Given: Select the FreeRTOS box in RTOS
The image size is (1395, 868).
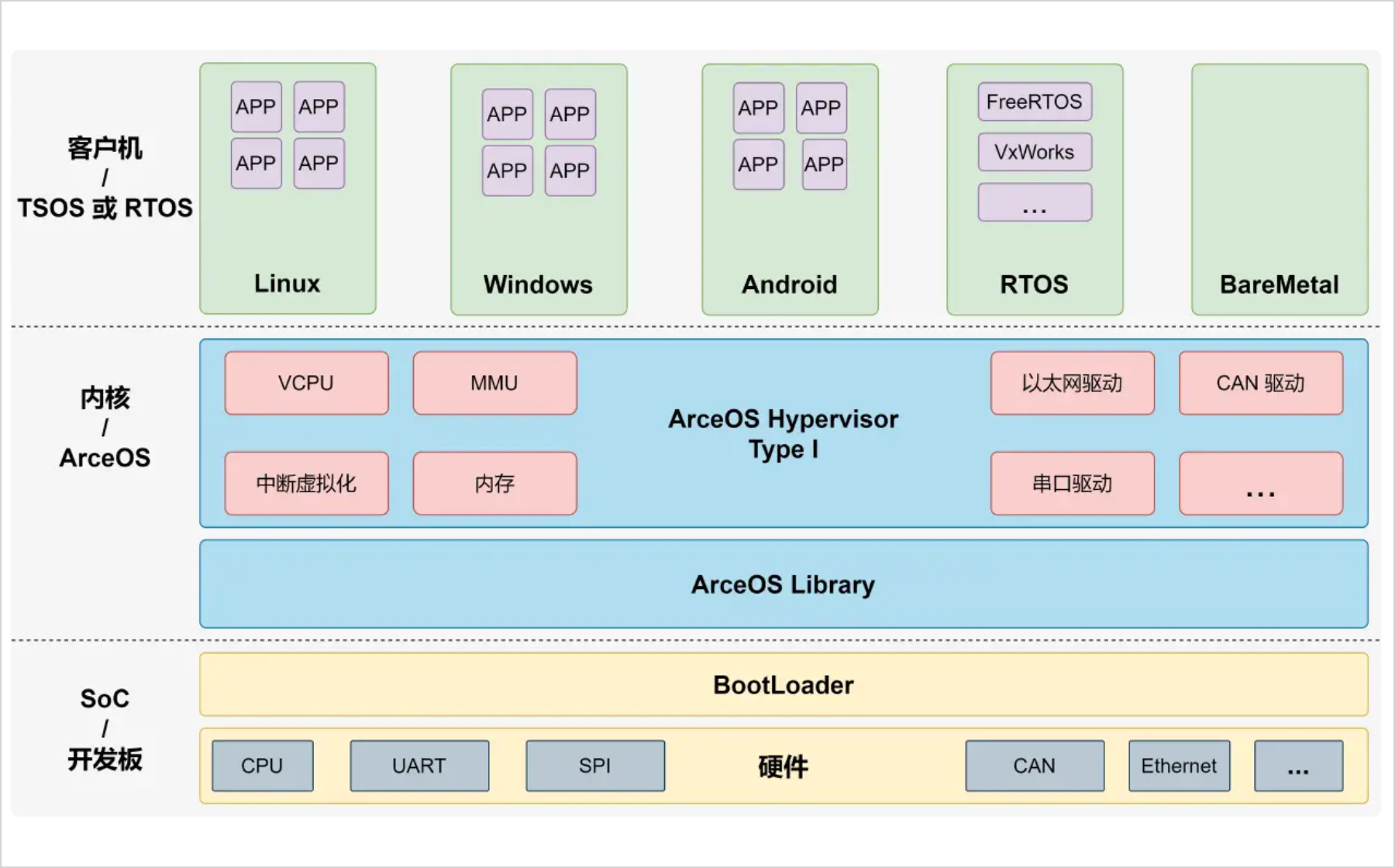Looking at the screenshot, I should 1034,102.
